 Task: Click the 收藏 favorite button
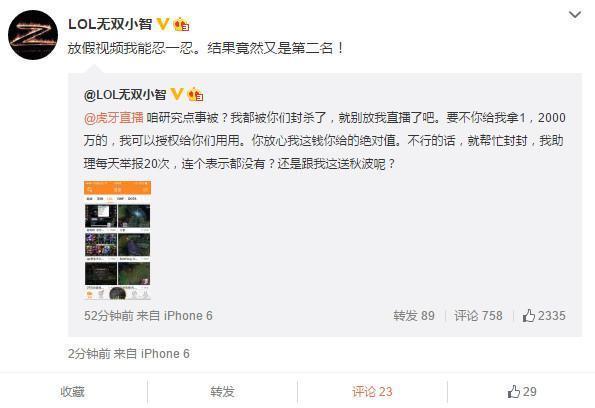72,392
